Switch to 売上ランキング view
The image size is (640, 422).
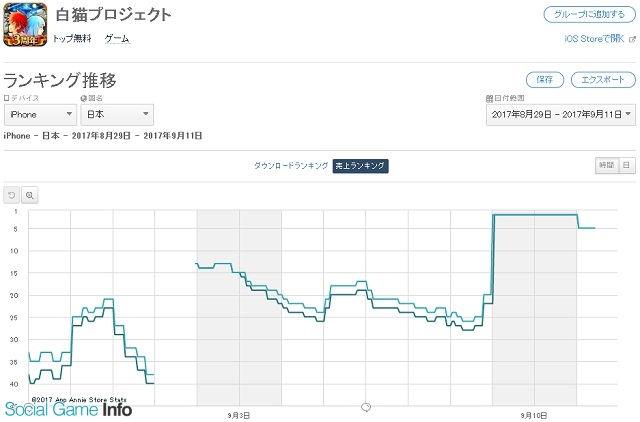click(360, 166)
